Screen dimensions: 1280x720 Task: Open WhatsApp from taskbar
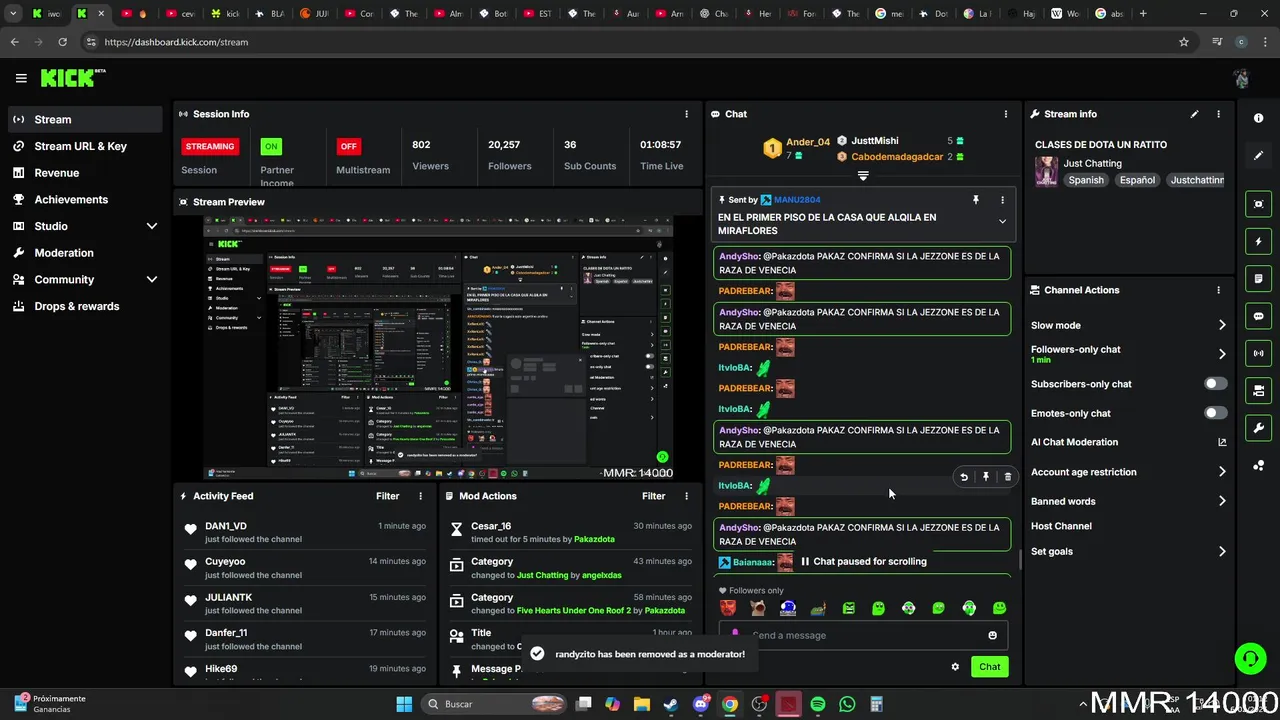click(847, 704)
